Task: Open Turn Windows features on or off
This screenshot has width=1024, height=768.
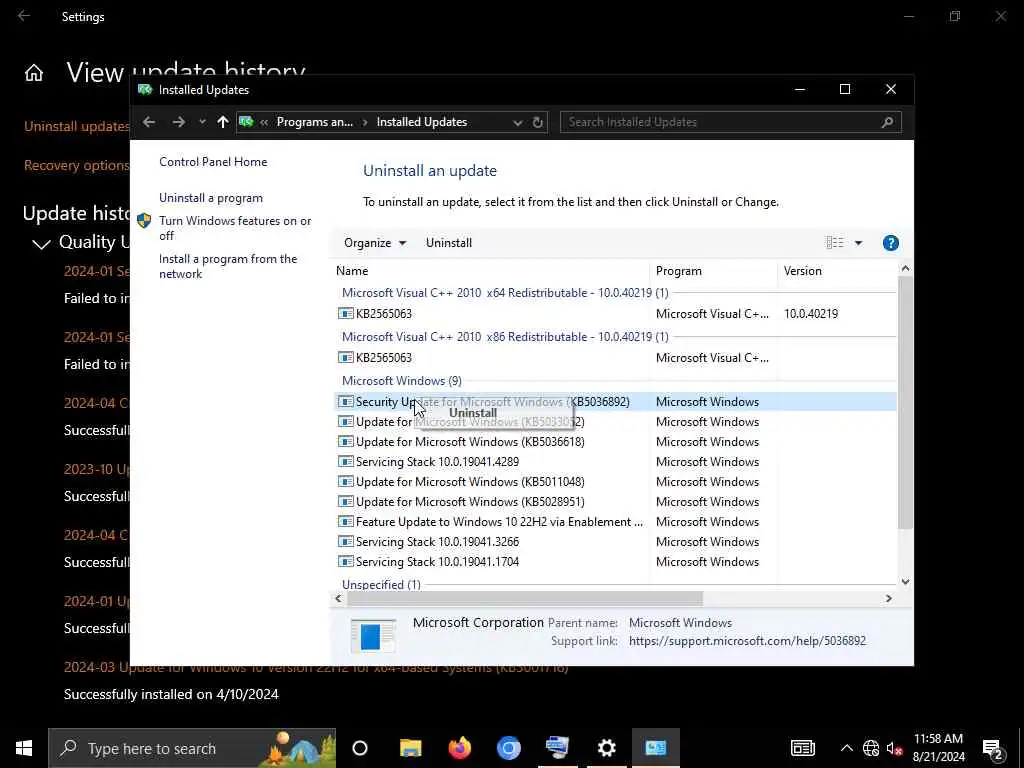Action: pos(235,228)
